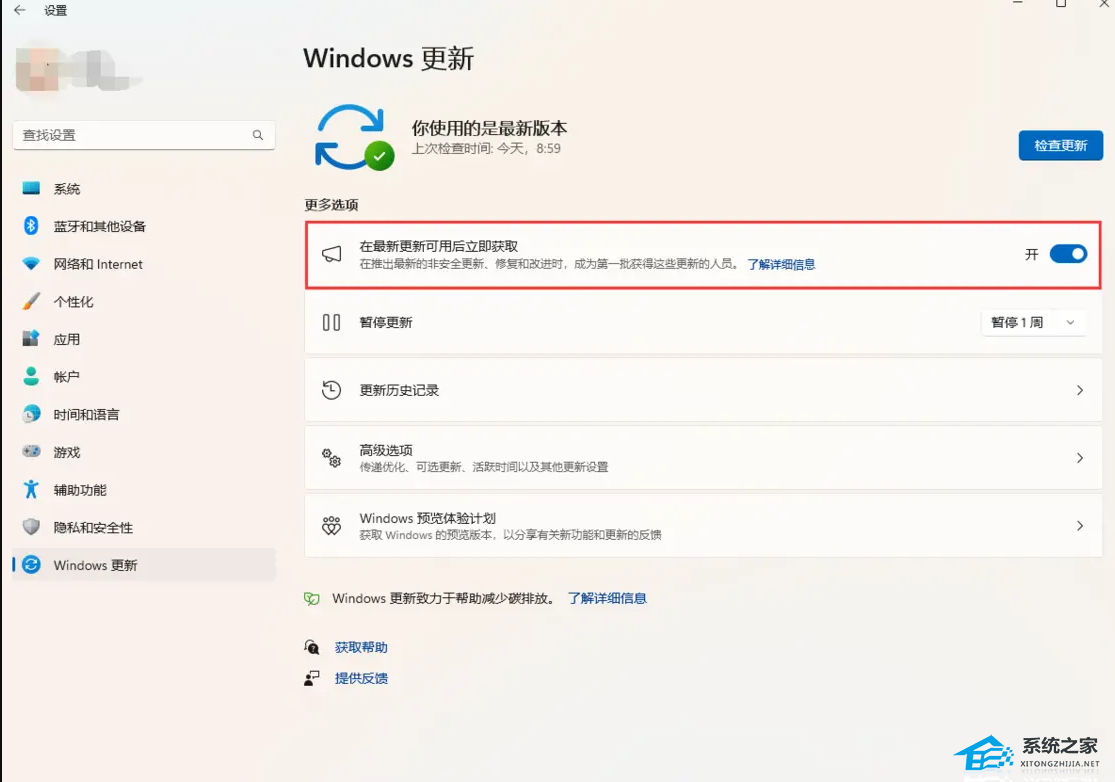Select 系统 in the sidebar
The height and width of the screenshot is (782, 1115).
[144, 188]
